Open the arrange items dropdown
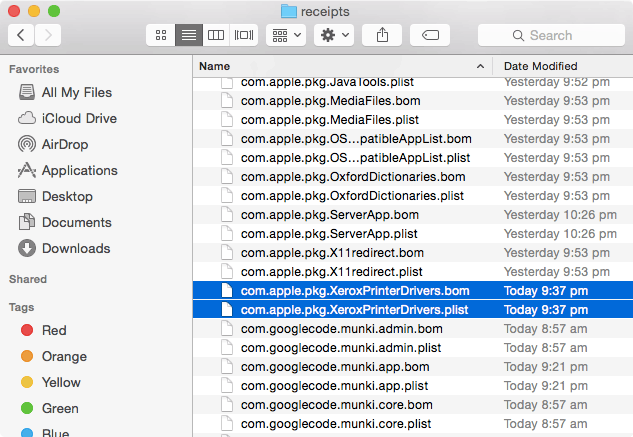This screenshot has width=633, height=437. [x=285, y=35]
